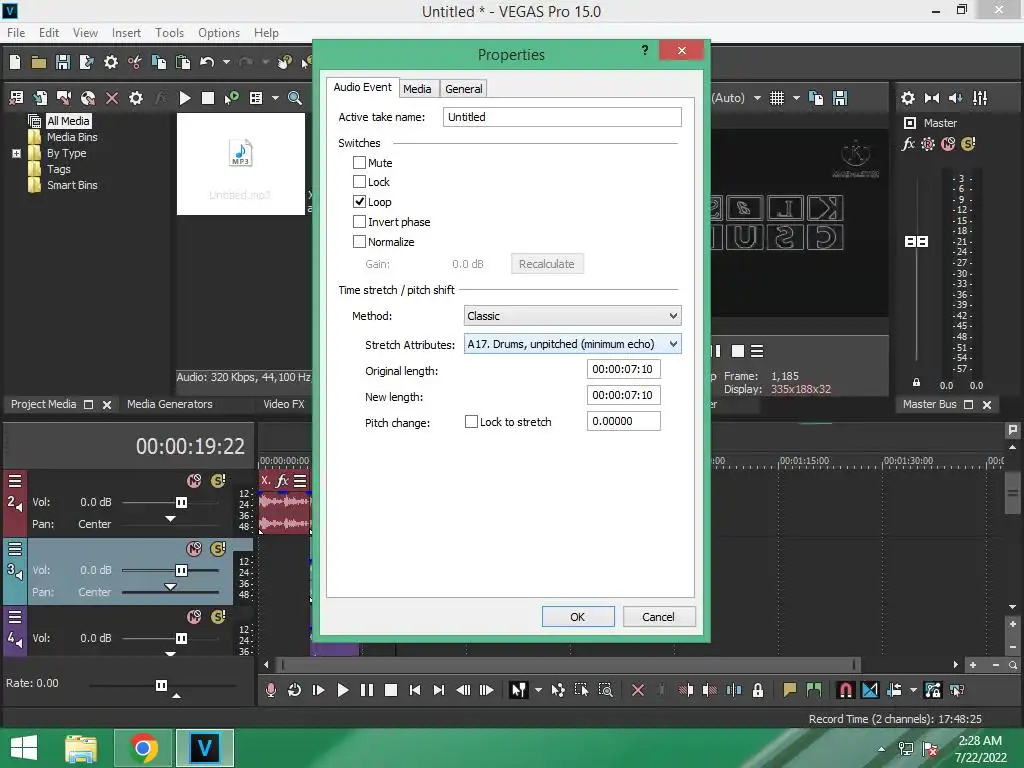Open Project Properties gear in main toolbar

(111, 62)
